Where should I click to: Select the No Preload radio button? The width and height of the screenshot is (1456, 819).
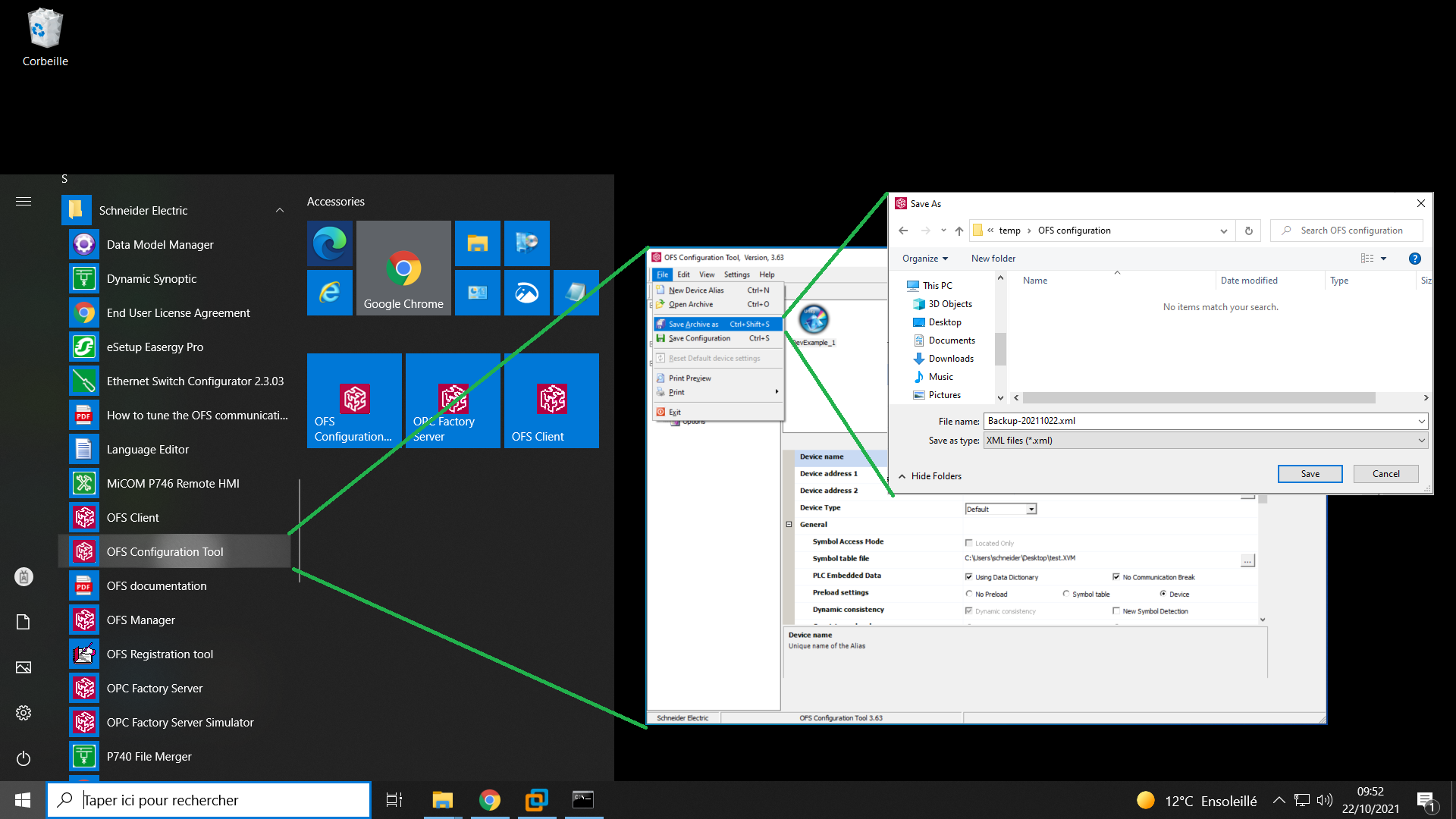coord(969,594)
